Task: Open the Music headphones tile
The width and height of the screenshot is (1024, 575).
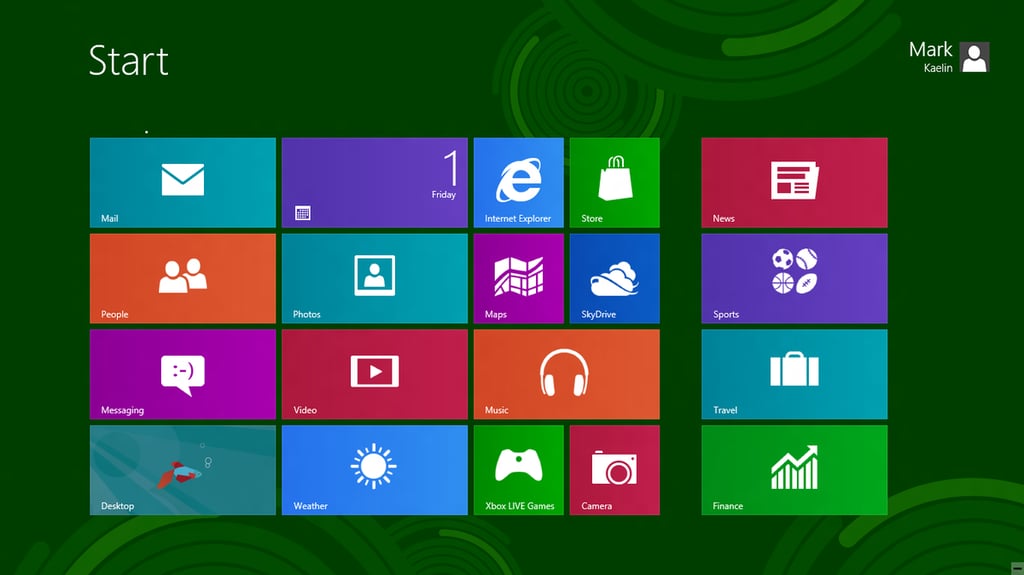Action: [567, 374]
